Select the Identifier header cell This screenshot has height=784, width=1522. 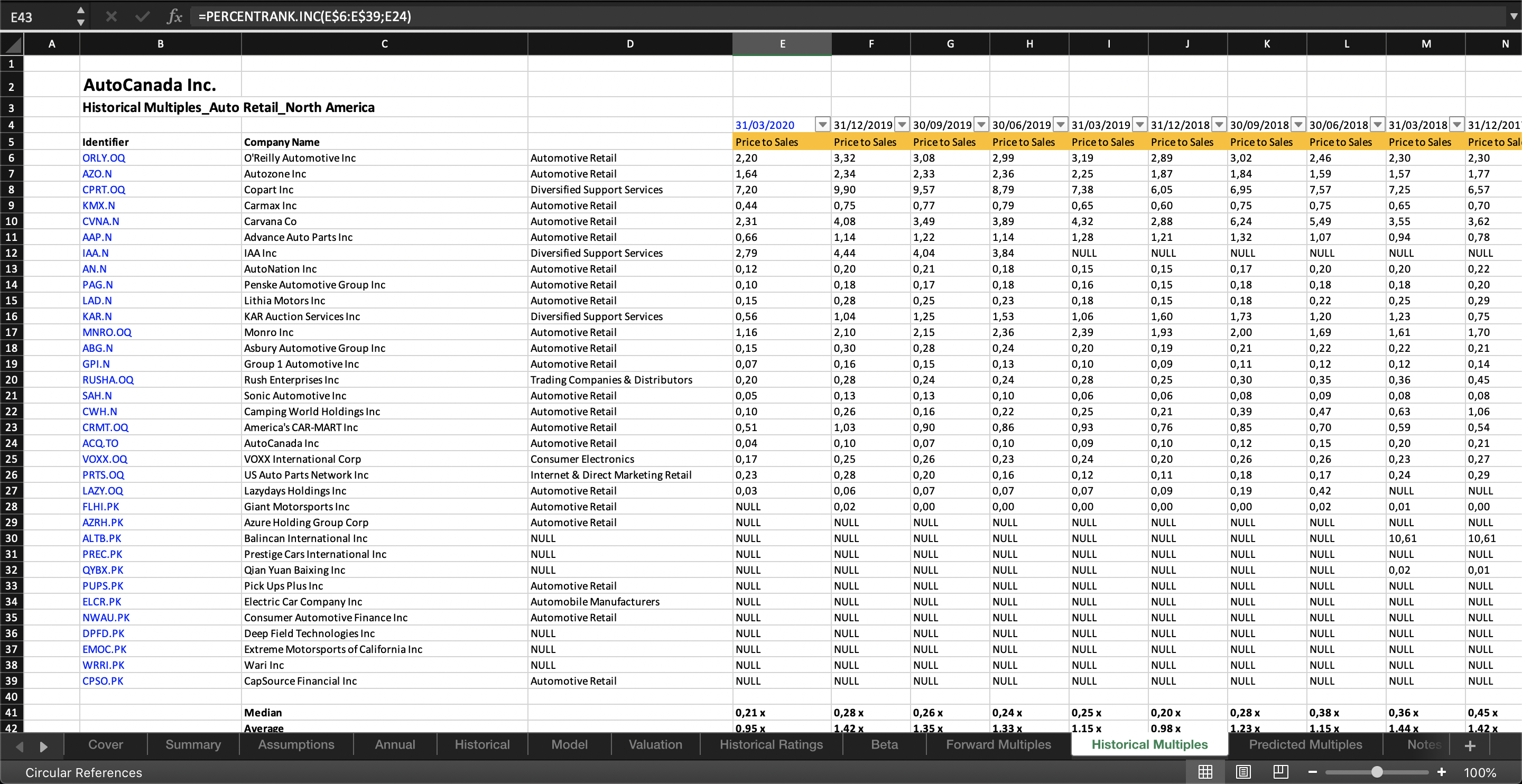coord(161,142)
